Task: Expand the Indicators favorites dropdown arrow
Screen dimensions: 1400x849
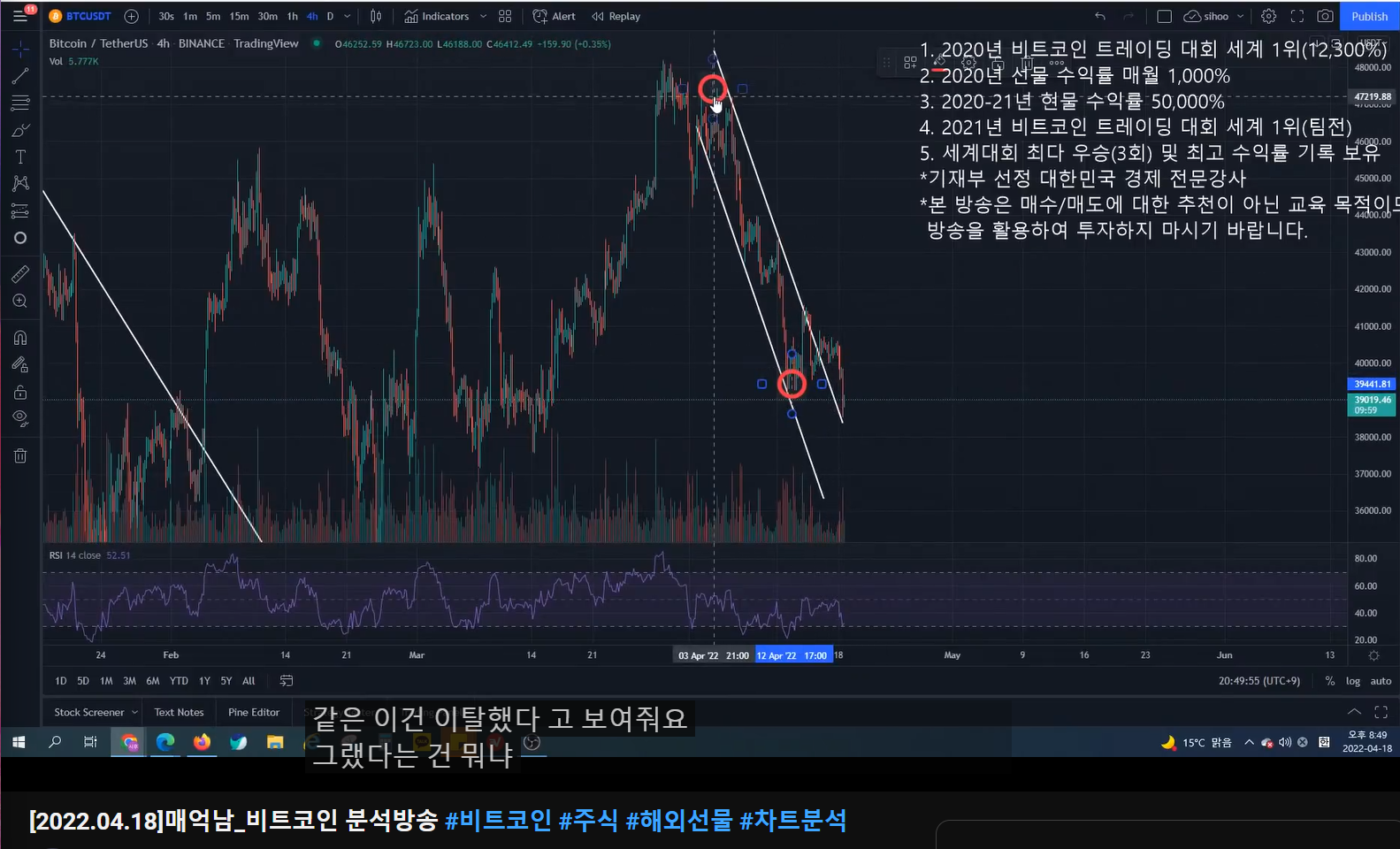Action: coord(483,16)
